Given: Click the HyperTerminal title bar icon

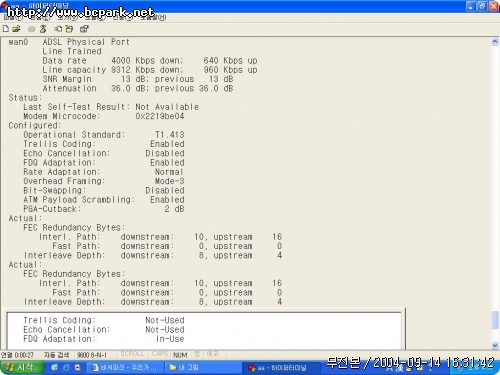Looking at the screenshot, I should pos(5,5).
